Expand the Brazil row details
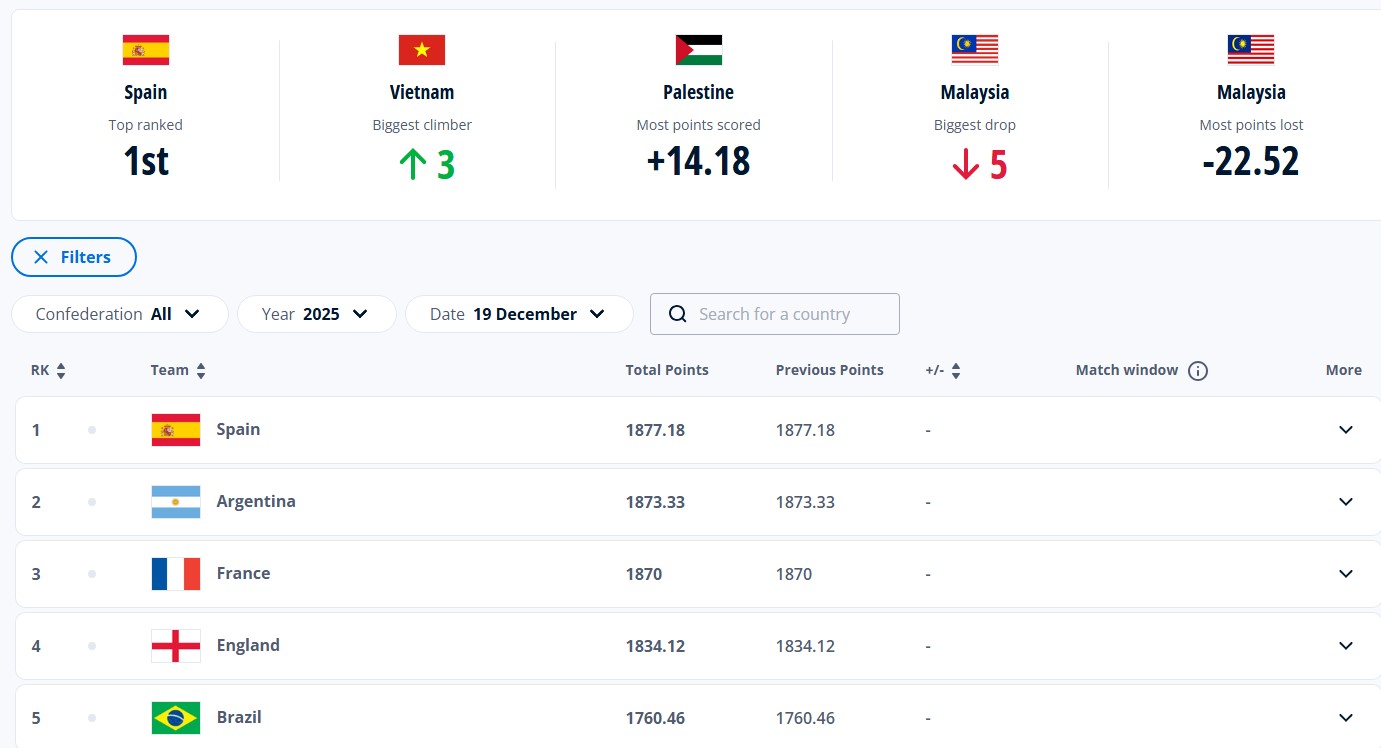The width and height of the screenshot is (1381, 748). pyautogui.click(x=1345, y=718)
